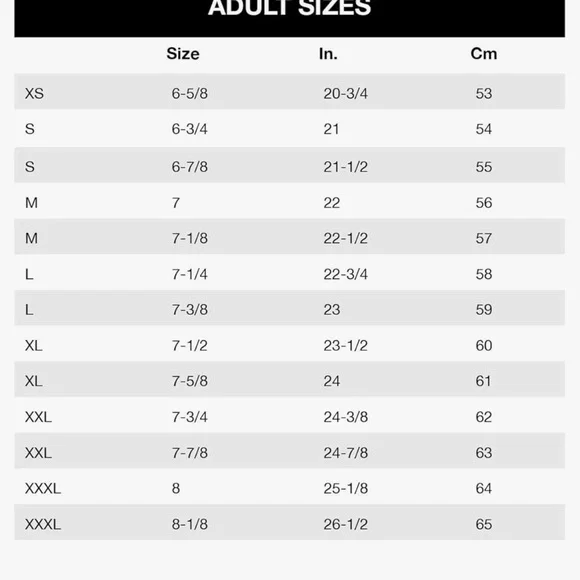Click the ADULT SIZES header banner

pos(290,18)
